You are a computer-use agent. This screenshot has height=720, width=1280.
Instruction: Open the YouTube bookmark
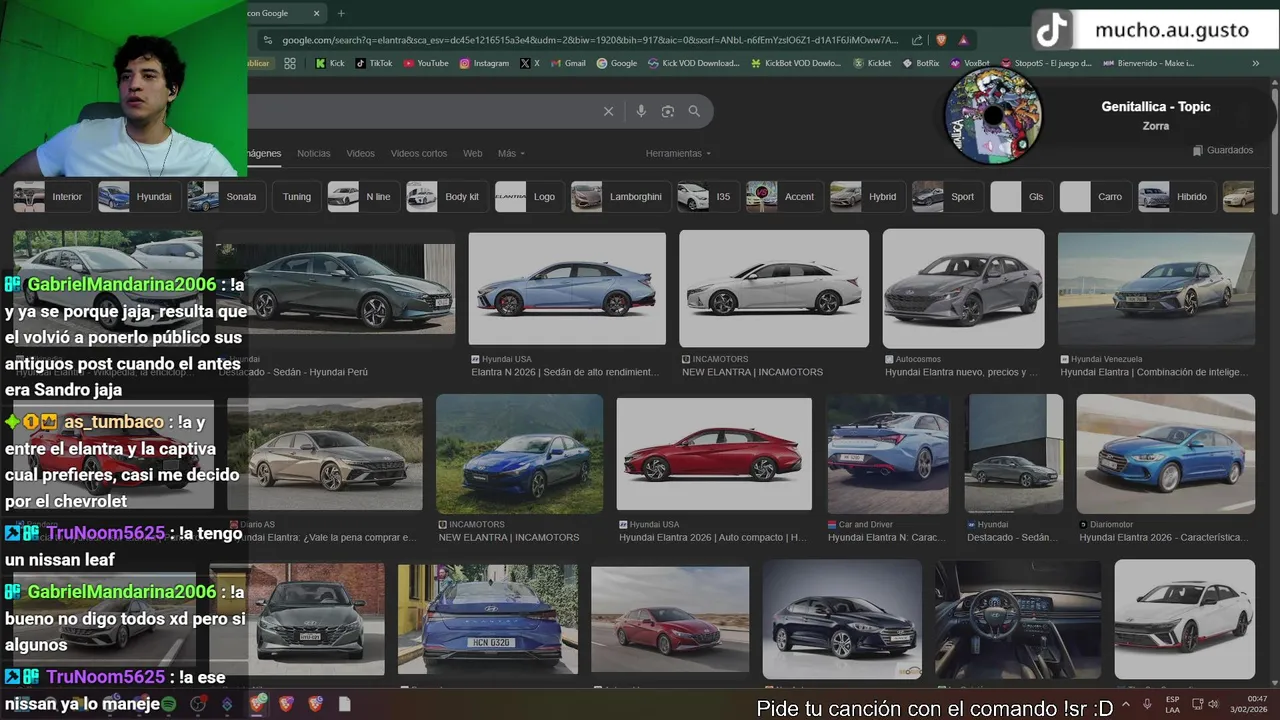pos(426,63)
